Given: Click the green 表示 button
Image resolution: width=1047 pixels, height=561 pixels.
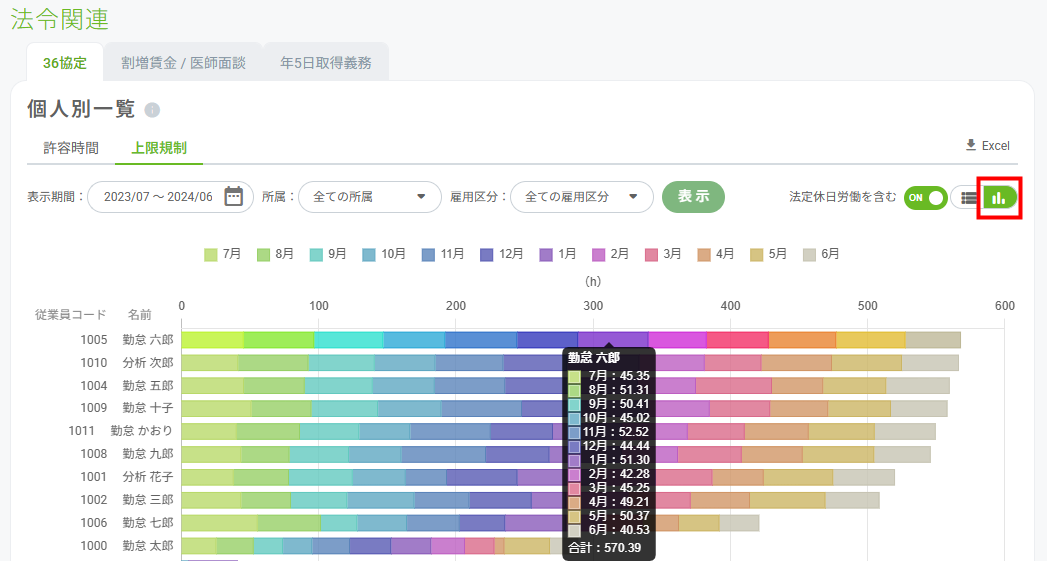Looking at the screenshot, I should 693,196.
